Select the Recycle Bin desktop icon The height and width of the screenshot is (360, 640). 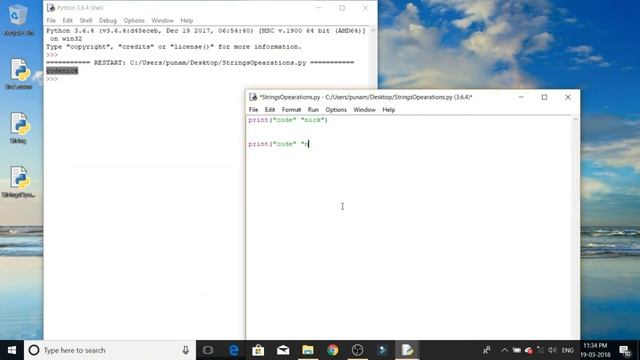(x=18, y=20)
